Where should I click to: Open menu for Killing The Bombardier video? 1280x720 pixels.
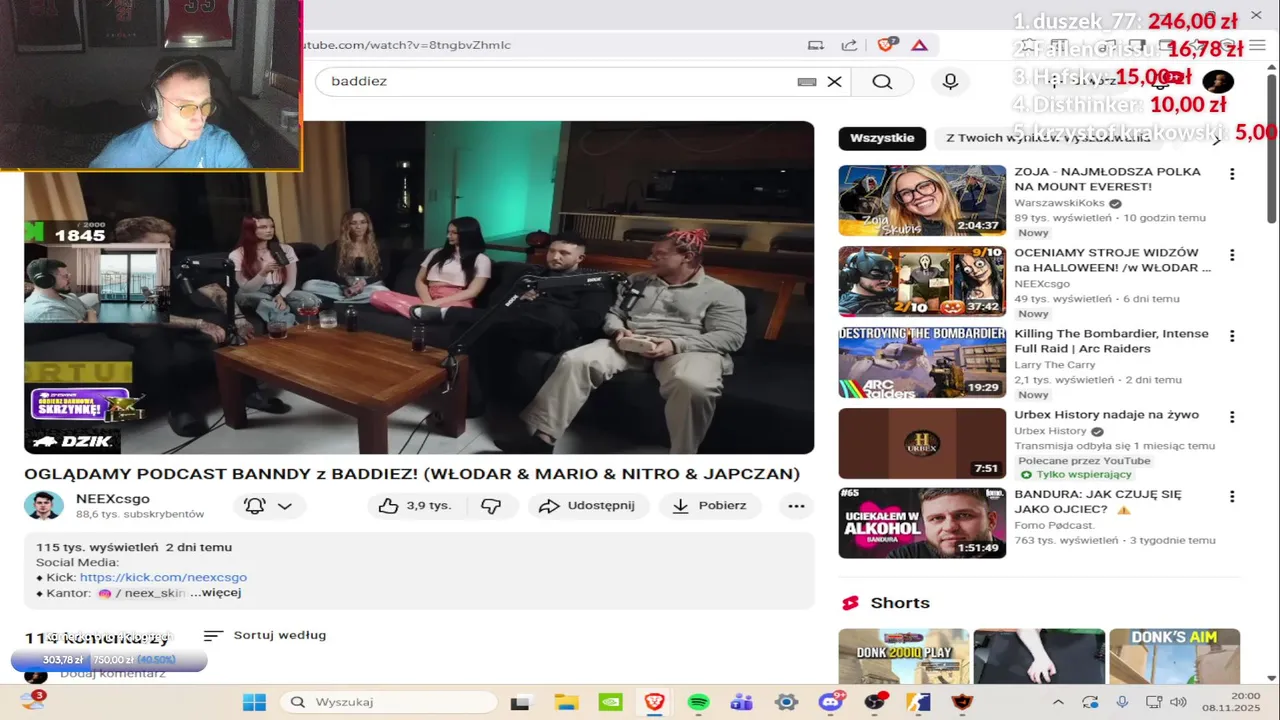pos(1232,336)
